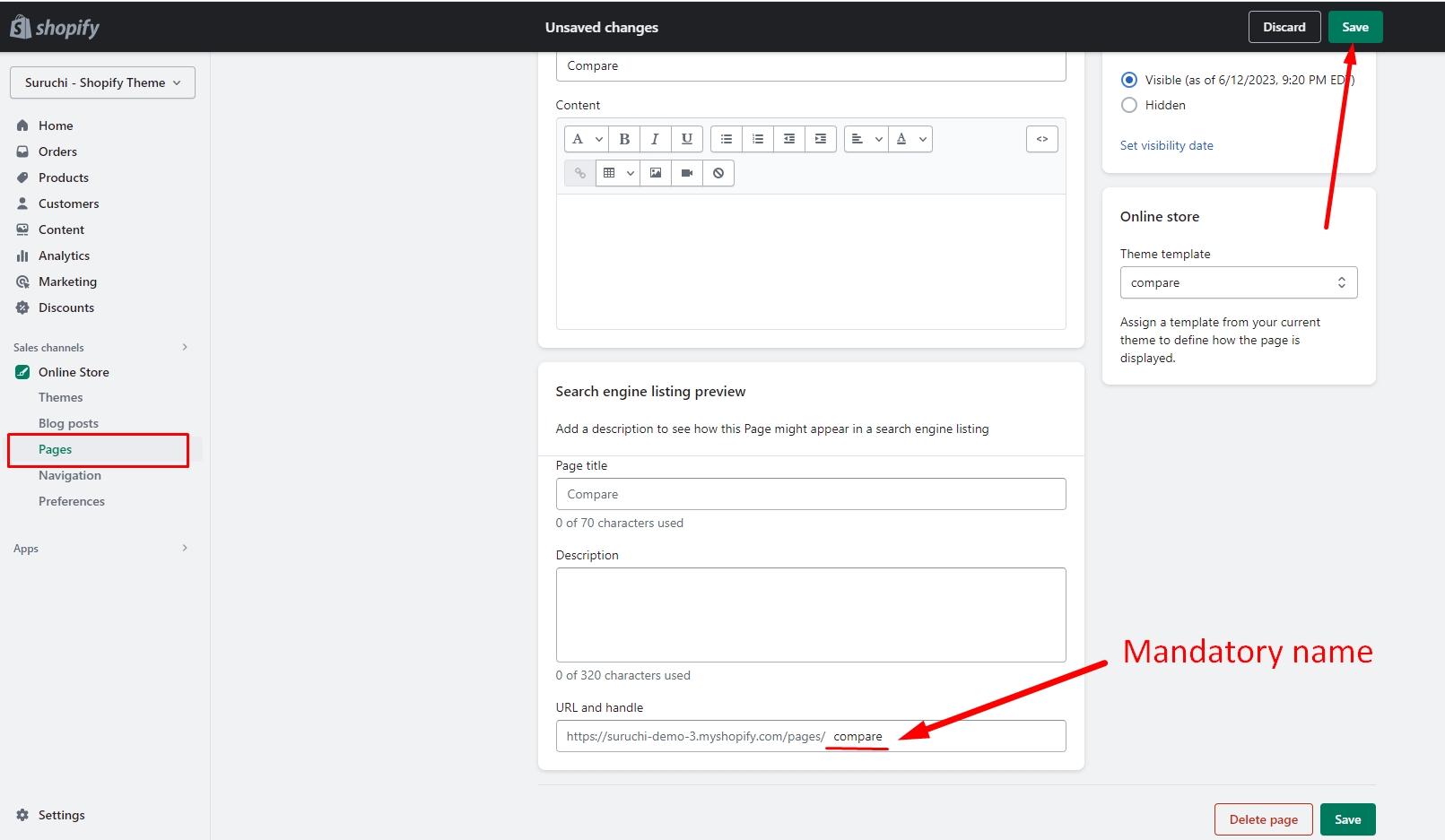Open Products in the sidebar
The width and height of the screenshot is (1445, 840).
[64, 178]
